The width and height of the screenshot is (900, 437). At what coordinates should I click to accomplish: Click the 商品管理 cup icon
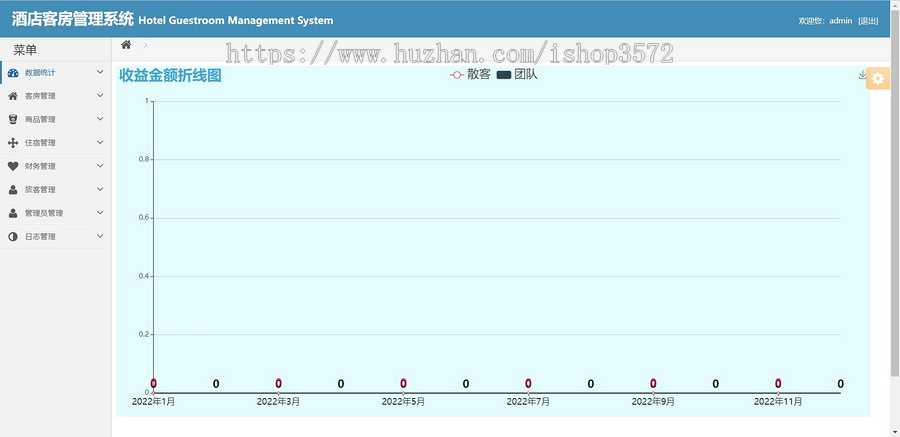click(13, 119)
